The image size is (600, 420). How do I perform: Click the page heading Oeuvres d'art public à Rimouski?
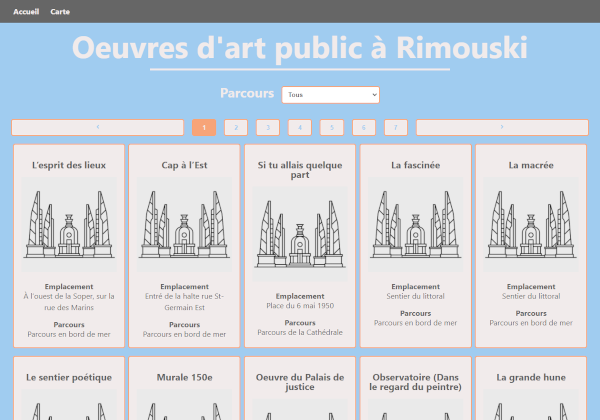pyautogui.click(x=300, y=48)
